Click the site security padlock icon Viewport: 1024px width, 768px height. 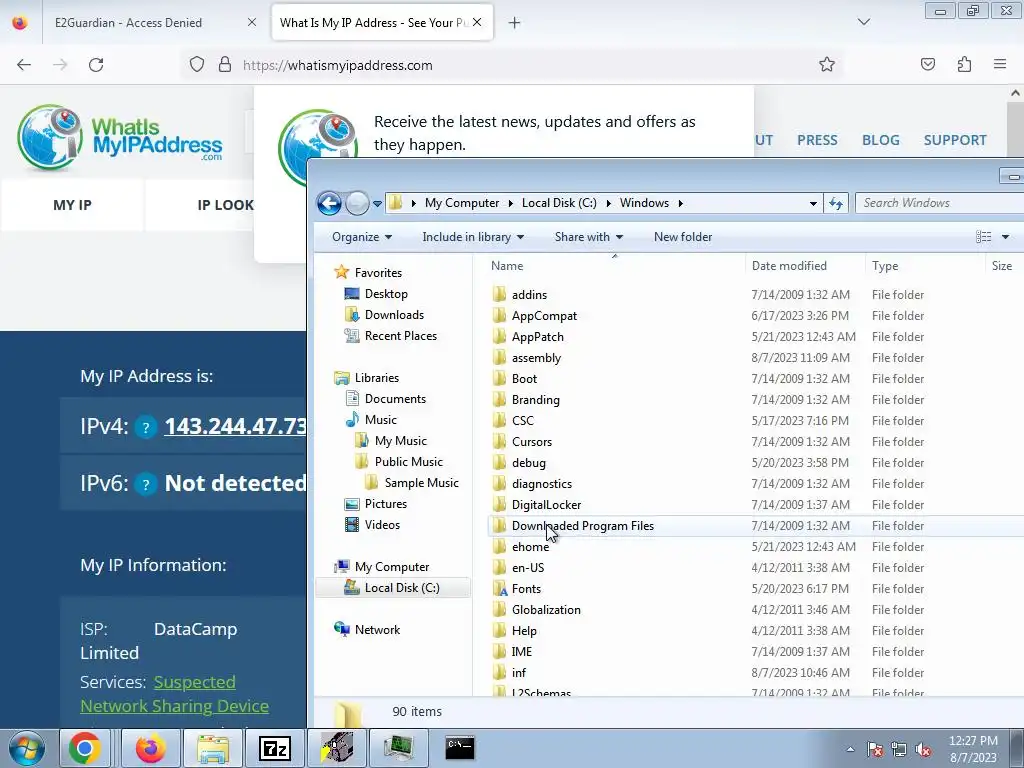225,65
